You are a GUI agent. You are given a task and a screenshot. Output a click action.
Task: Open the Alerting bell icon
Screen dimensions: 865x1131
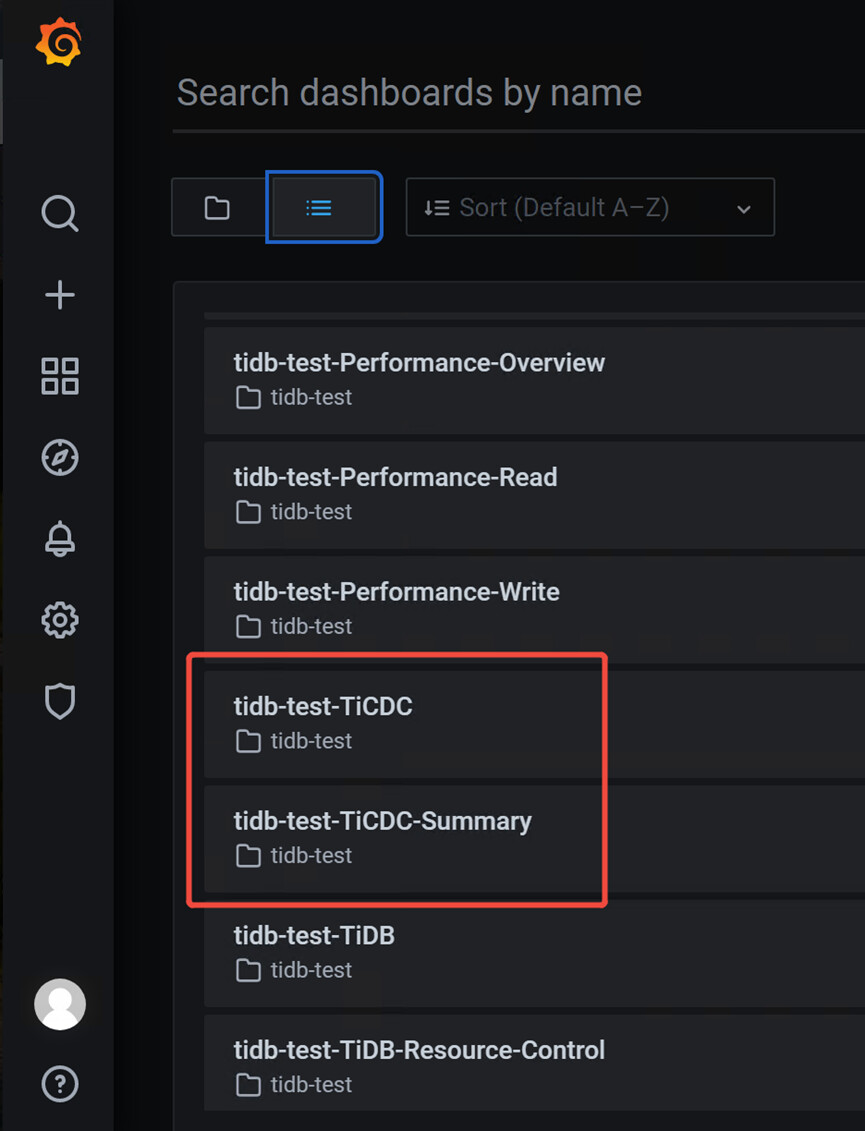coord(60,539)
